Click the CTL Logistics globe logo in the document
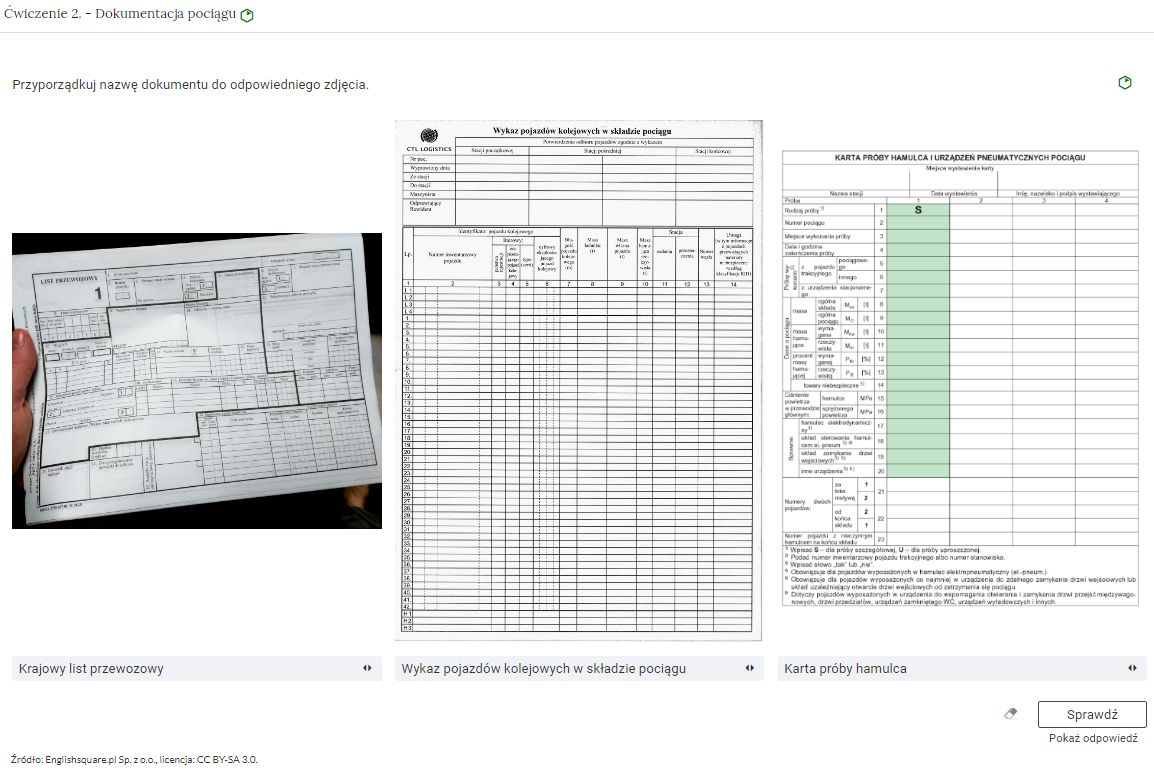1154x770 pixels. point(429,136)
